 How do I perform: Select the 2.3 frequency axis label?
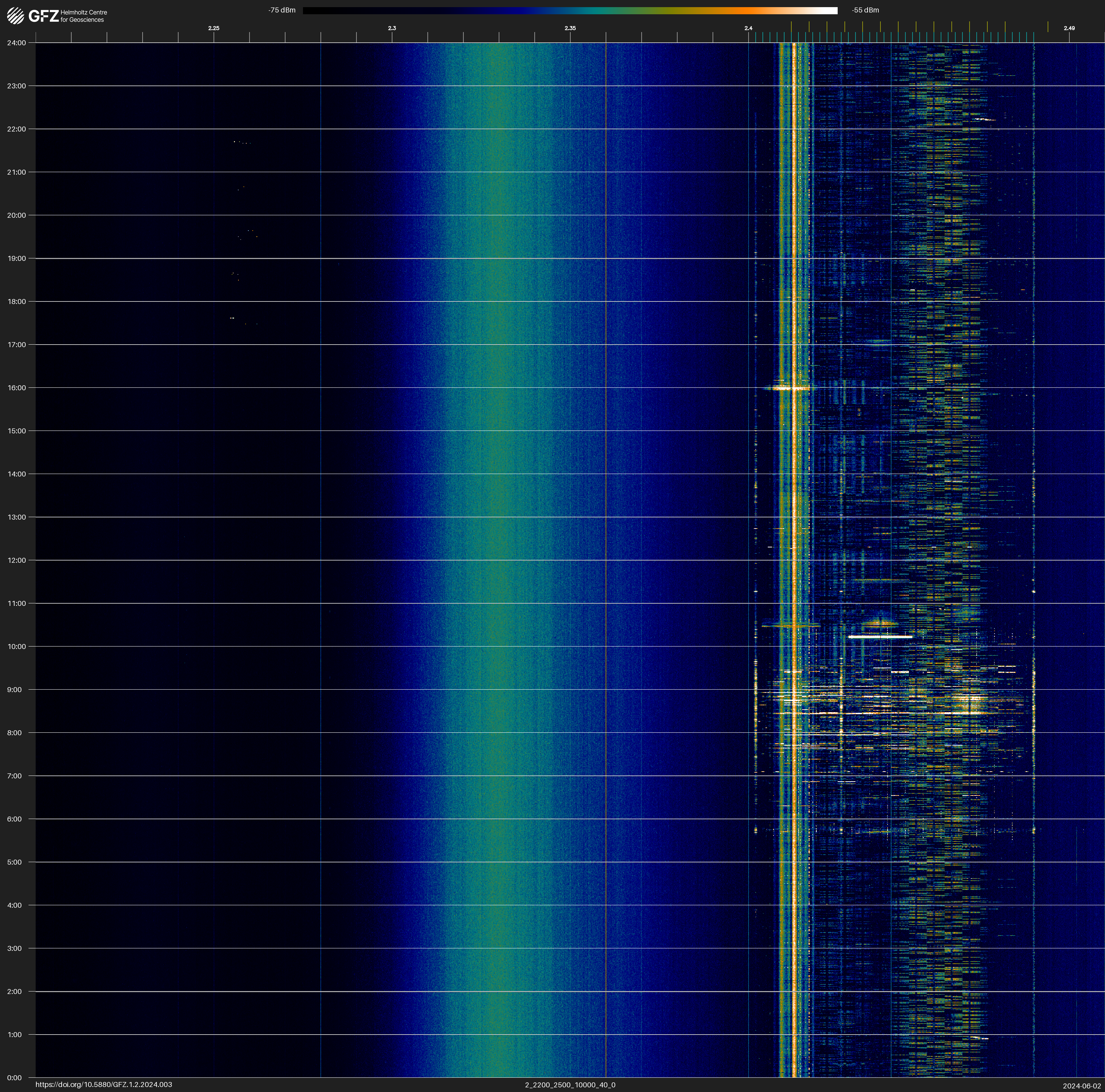[392, 28]
